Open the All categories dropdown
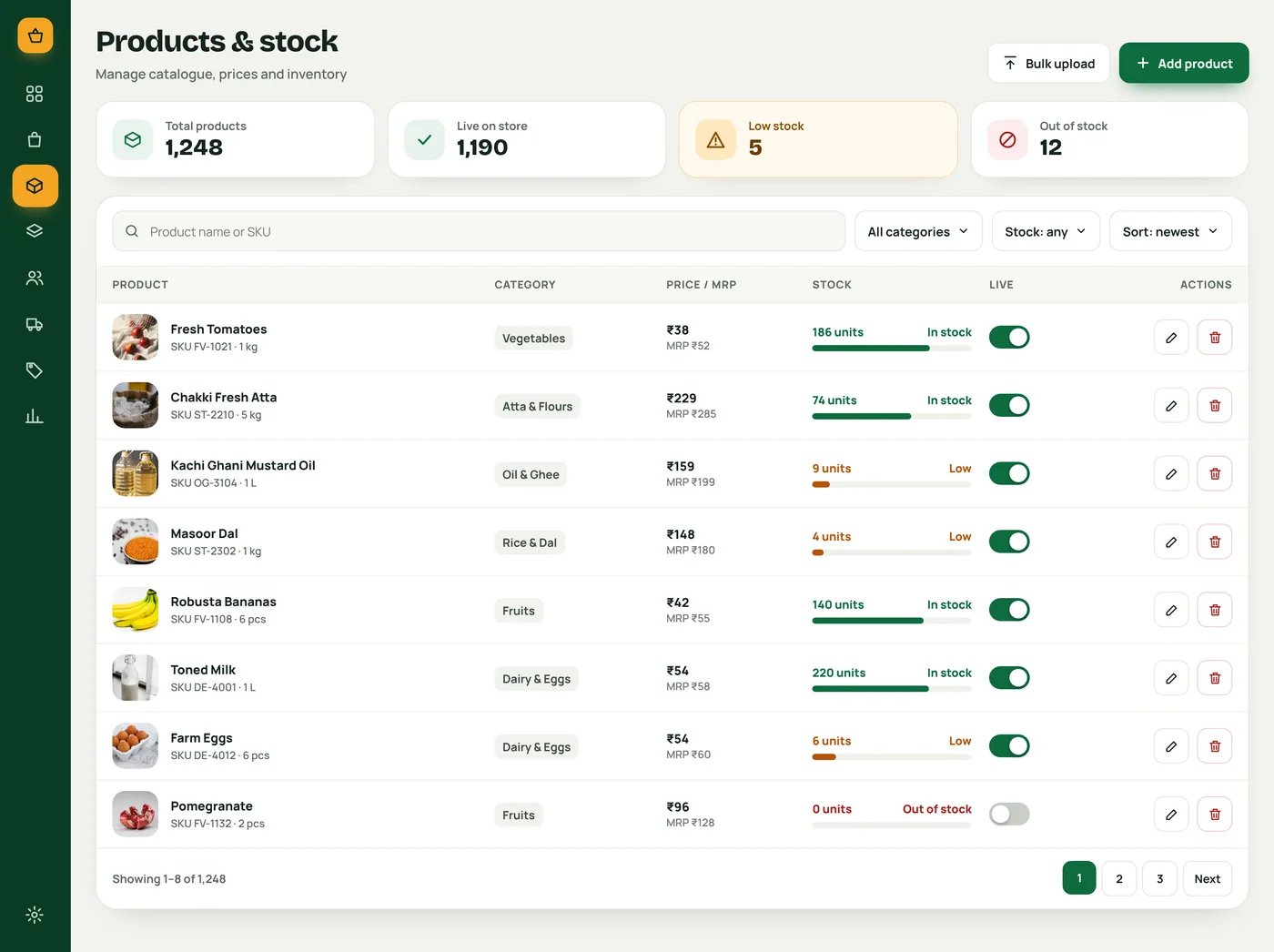 918,231
